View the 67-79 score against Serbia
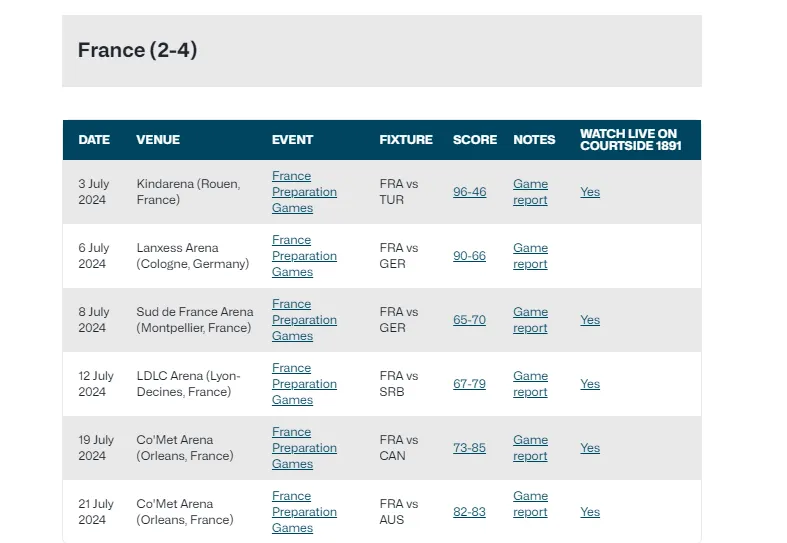The height and width of the screenshot is (543, 787). coord(469,384)
